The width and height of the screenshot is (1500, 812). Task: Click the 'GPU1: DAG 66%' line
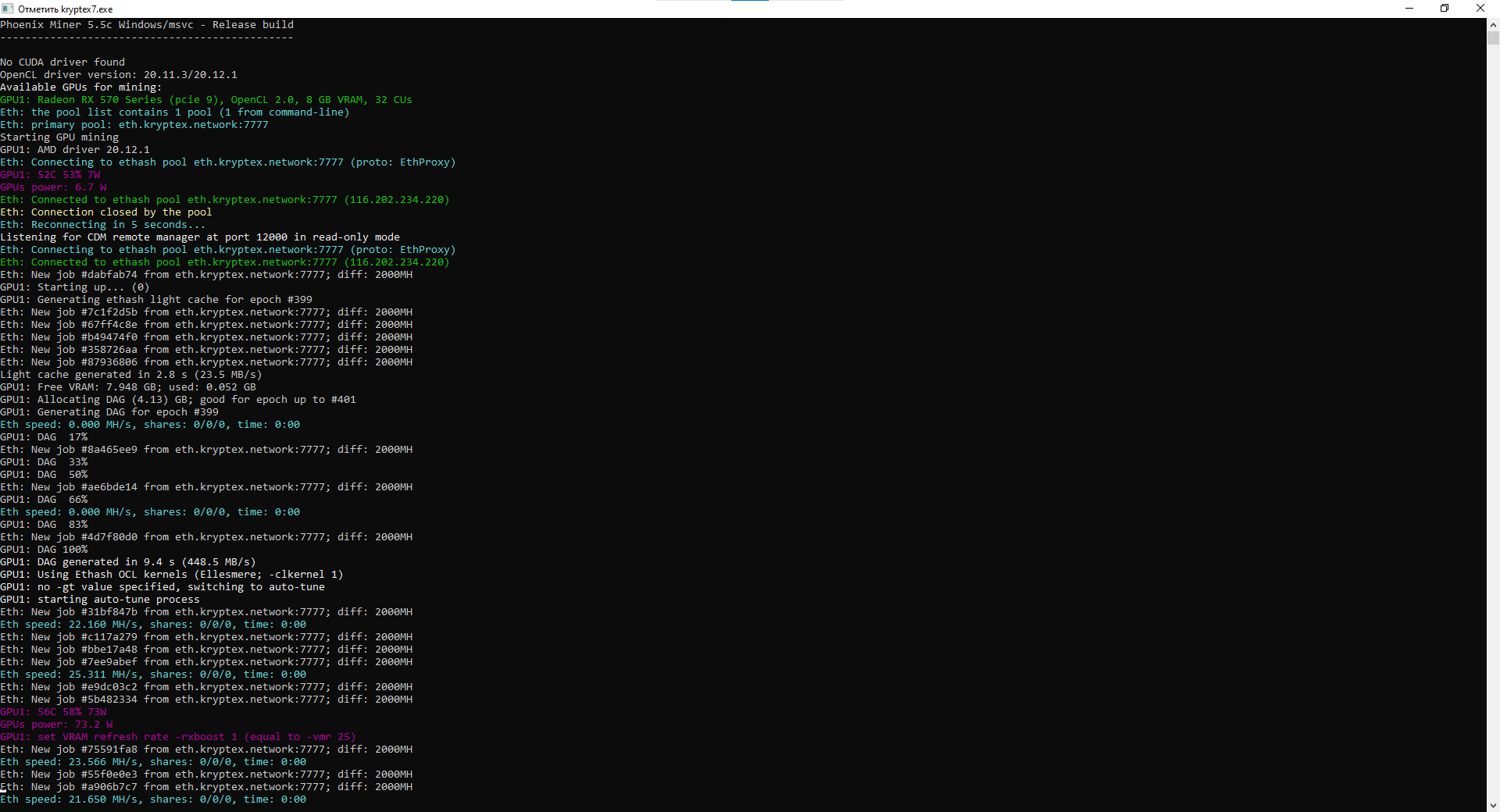[44, 500]
